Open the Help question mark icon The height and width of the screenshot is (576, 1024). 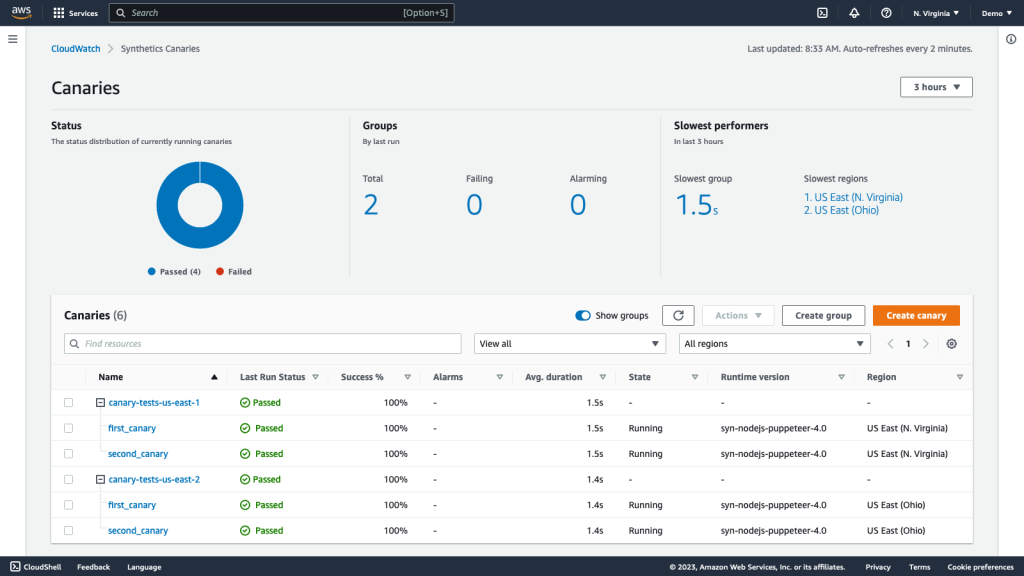coord(888,13)
